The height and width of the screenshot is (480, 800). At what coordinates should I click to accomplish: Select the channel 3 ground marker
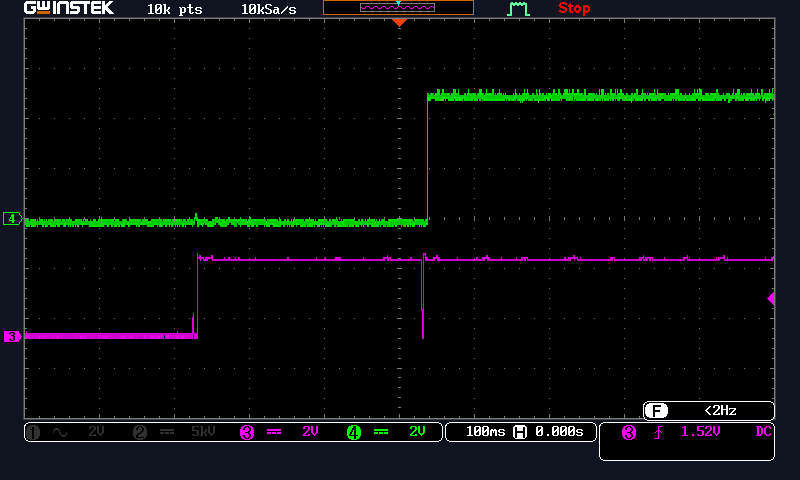12,337
